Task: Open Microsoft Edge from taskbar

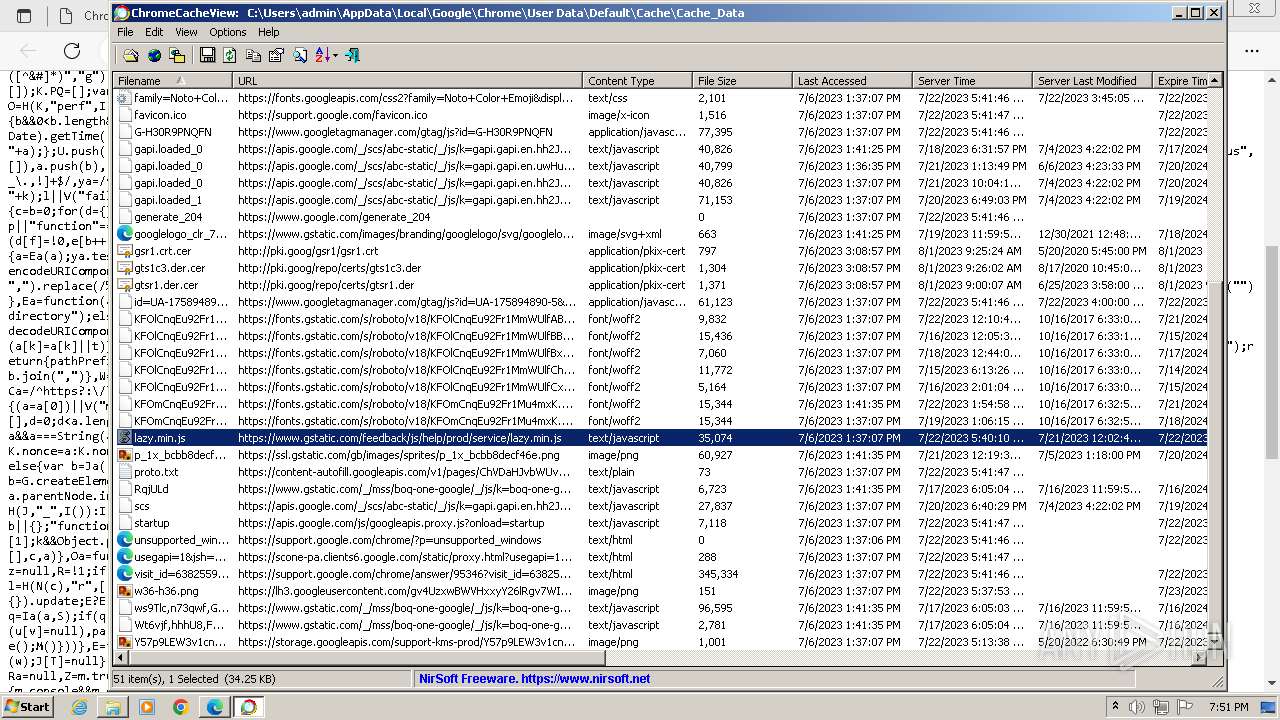Action: (215, 707)
